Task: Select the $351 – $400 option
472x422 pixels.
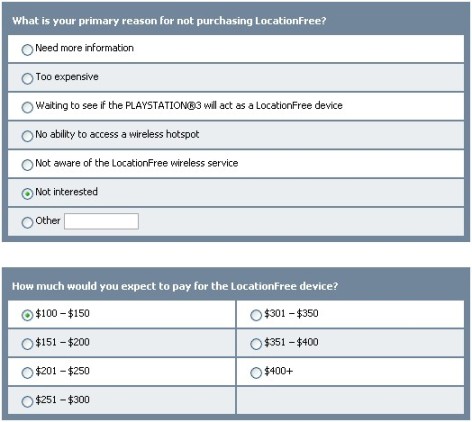Action: click(256, 344)
